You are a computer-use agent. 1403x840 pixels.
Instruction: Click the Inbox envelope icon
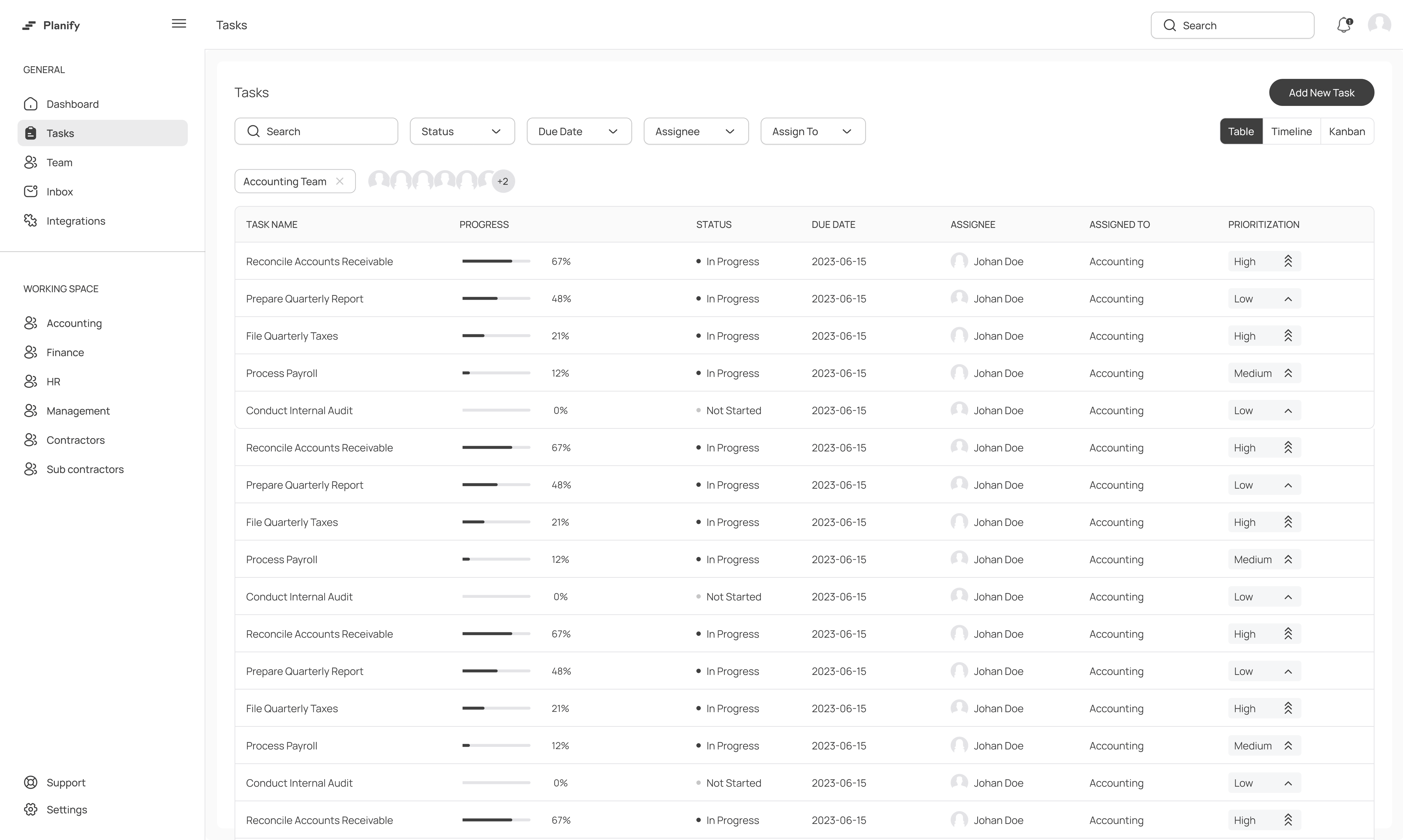coord(31,191)
